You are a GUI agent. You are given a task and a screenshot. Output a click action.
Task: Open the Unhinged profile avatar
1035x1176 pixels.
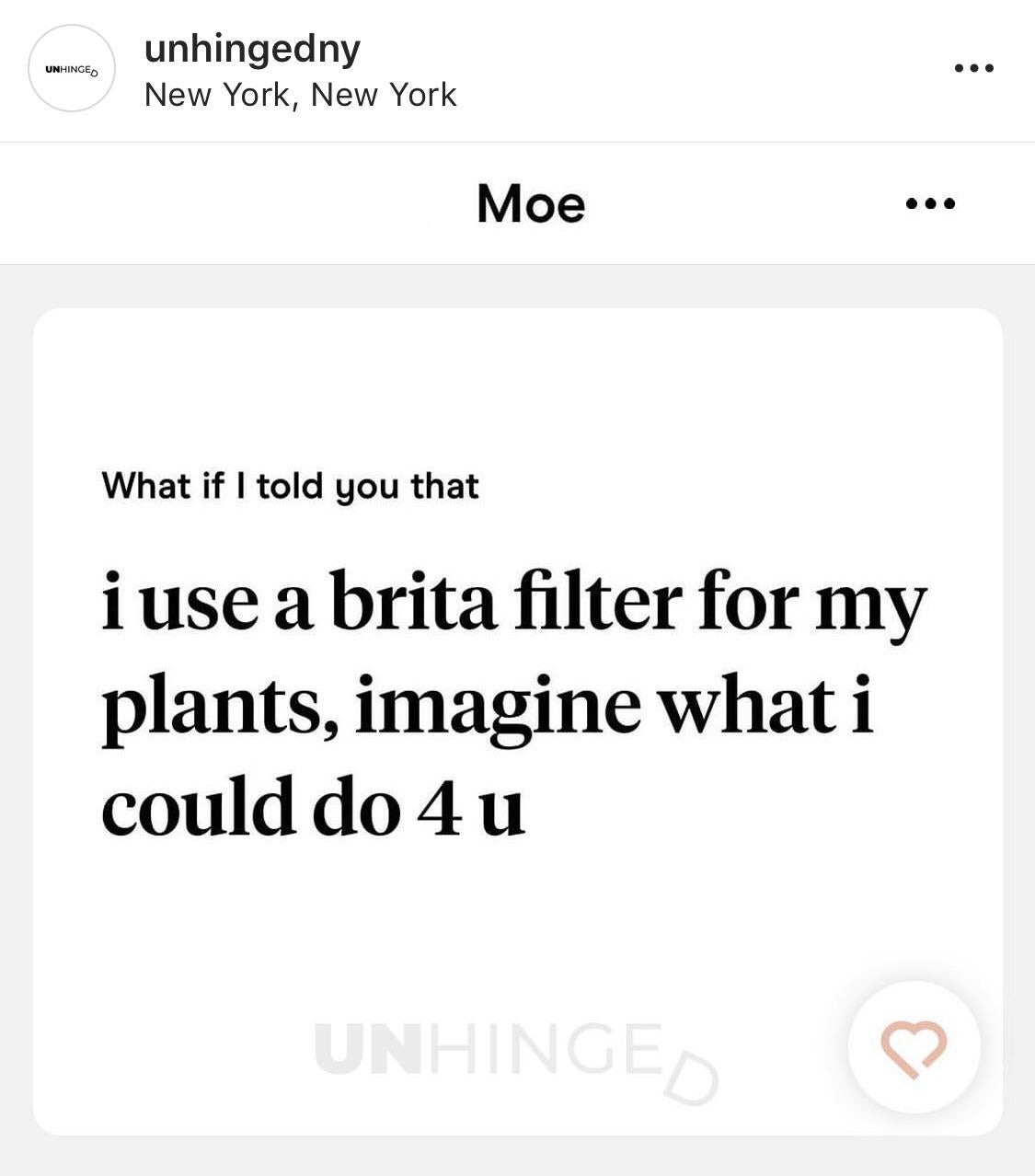coord(72,68)
